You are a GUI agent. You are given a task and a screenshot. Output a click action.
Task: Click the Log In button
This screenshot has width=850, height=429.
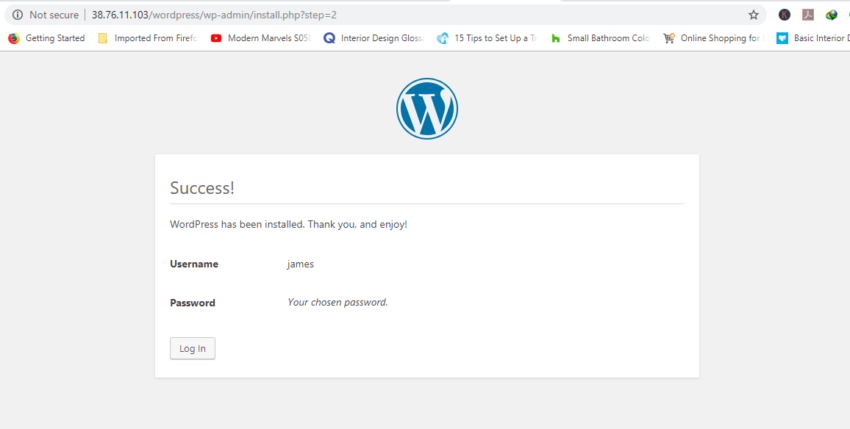192,348
